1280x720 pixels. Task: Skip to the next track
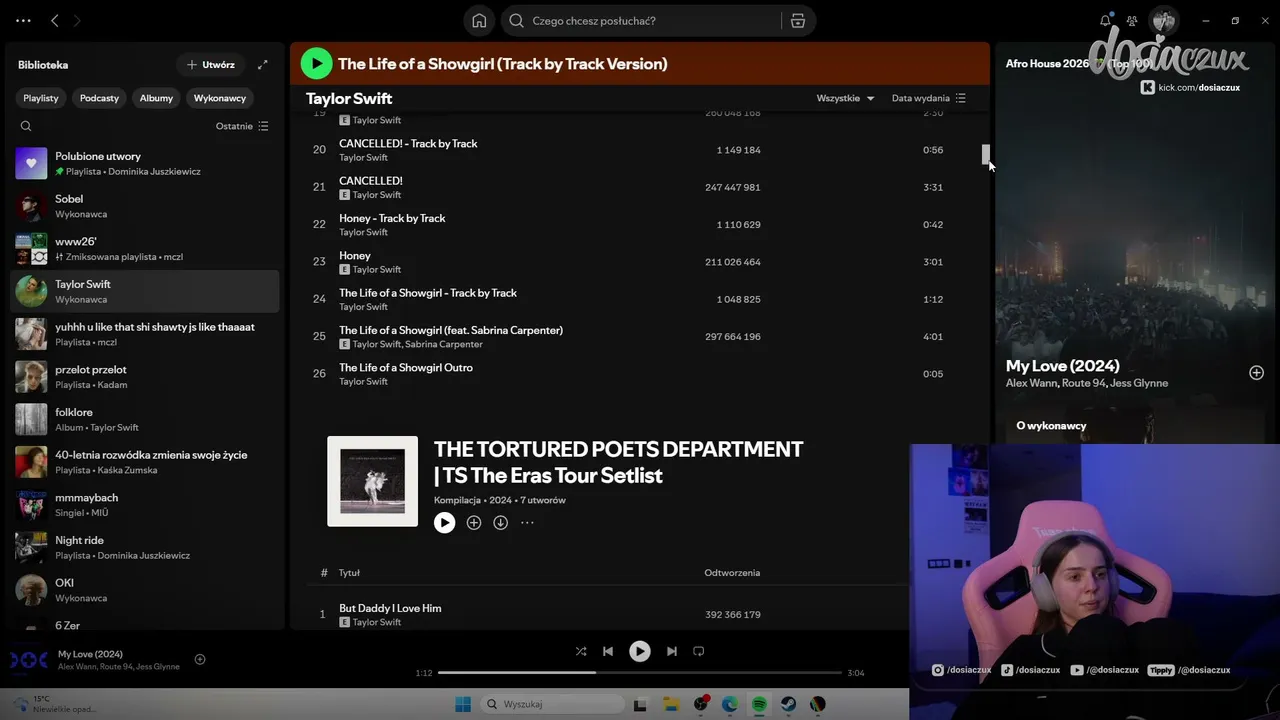pyautogui.click(x=672, y=651)
